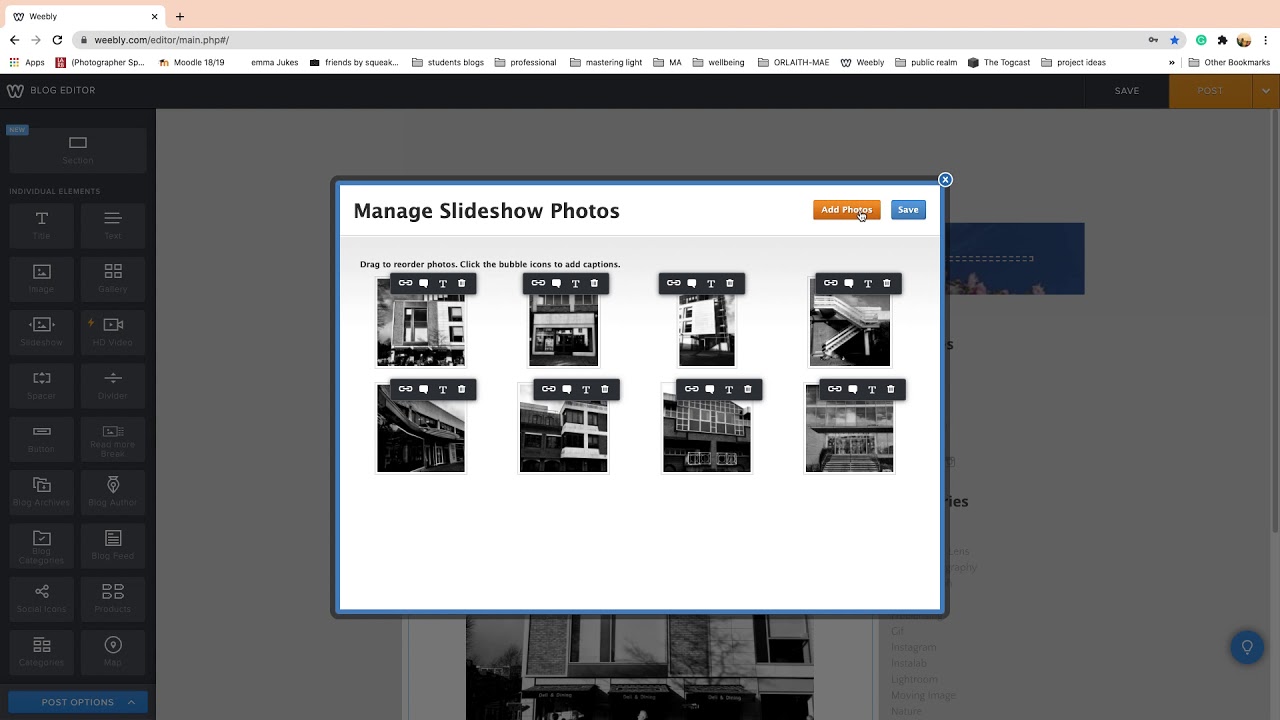Viewport: 1280px width, 720px height.
Task: Open the project ideas bookmarks folder
Action: 1073,62
